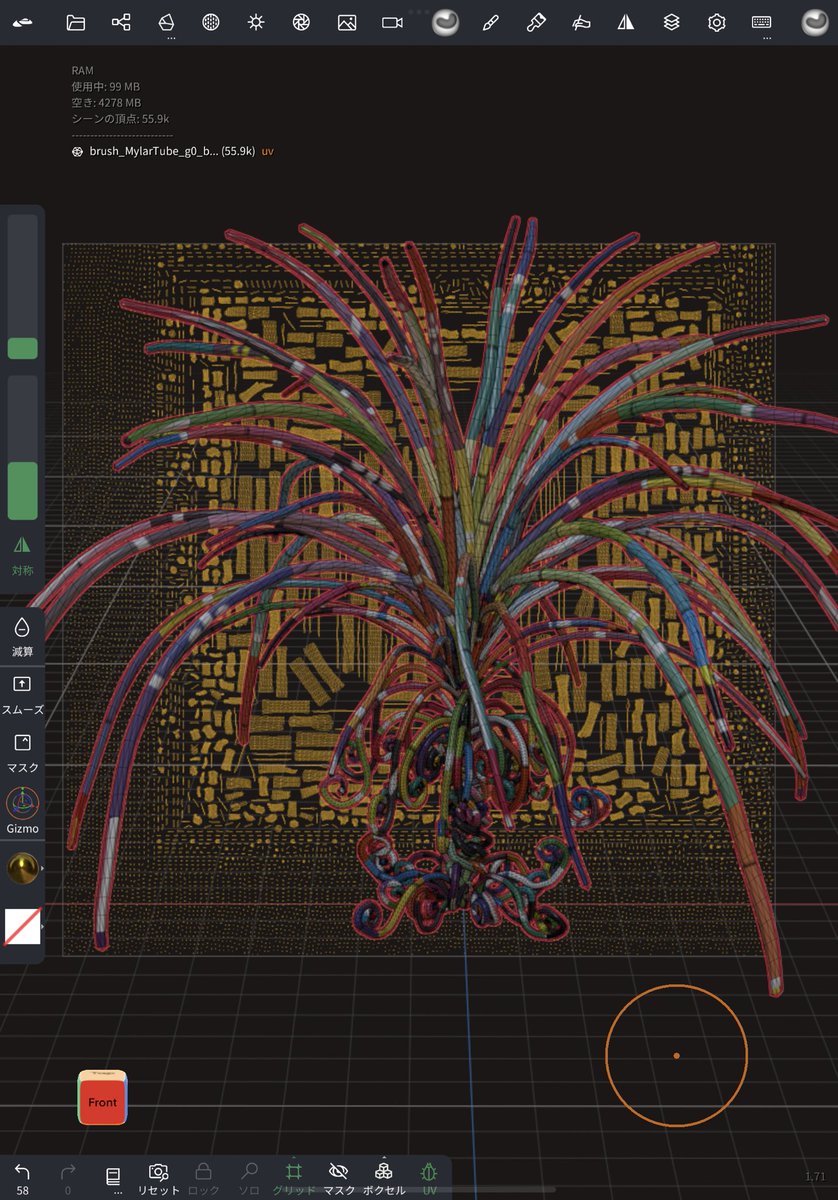Viewport: 838px width, 1200px height.
Task: Click the 空き: 4278 MB text
Action: click(x=106, y=103)
